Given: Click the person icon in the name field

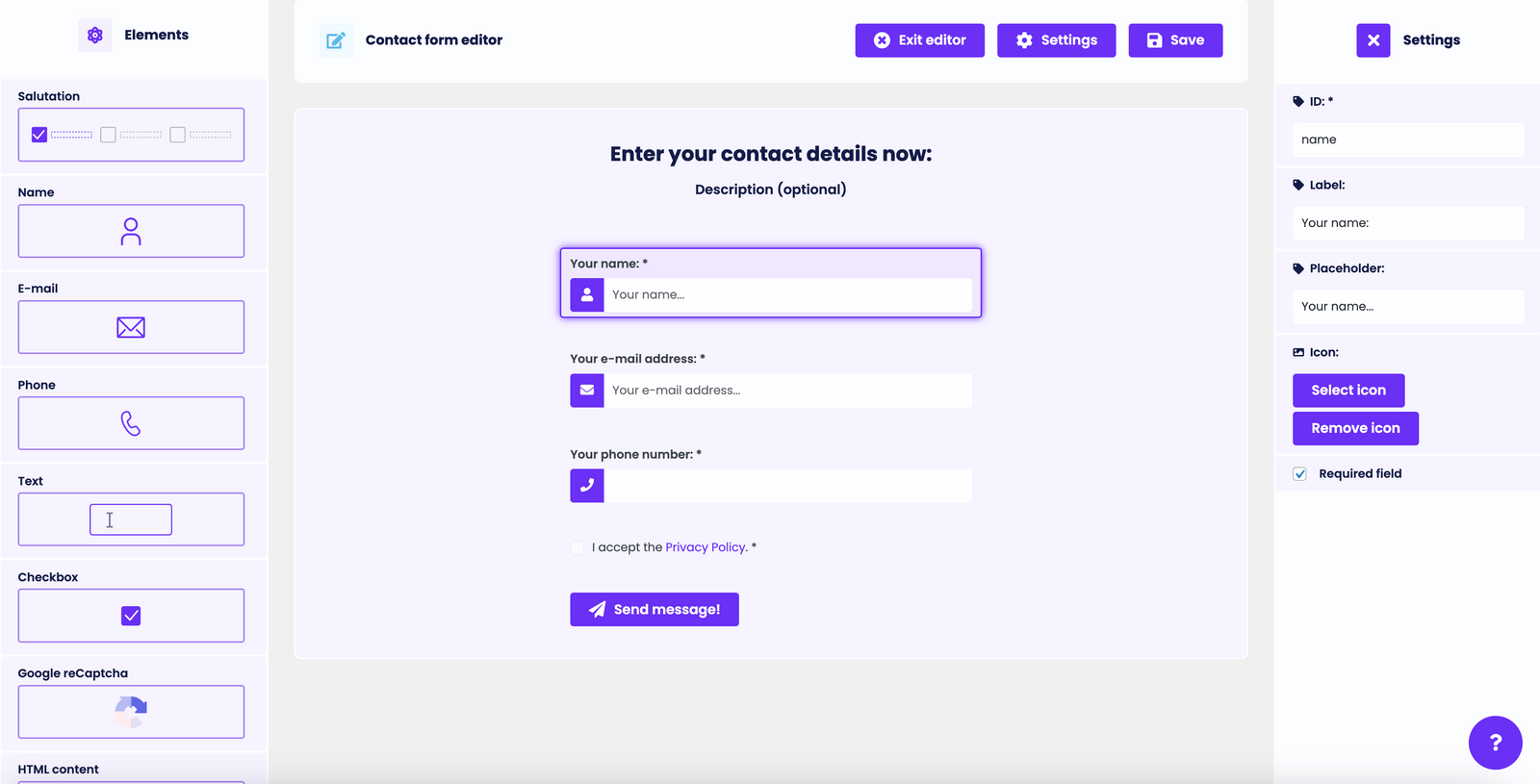Looking at the screenshot, I should point(586,294).
